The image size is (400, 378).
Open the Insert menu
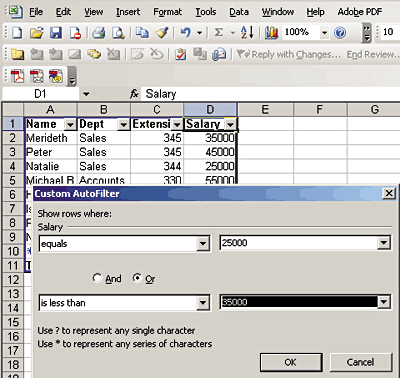click(x=128, y=12)
